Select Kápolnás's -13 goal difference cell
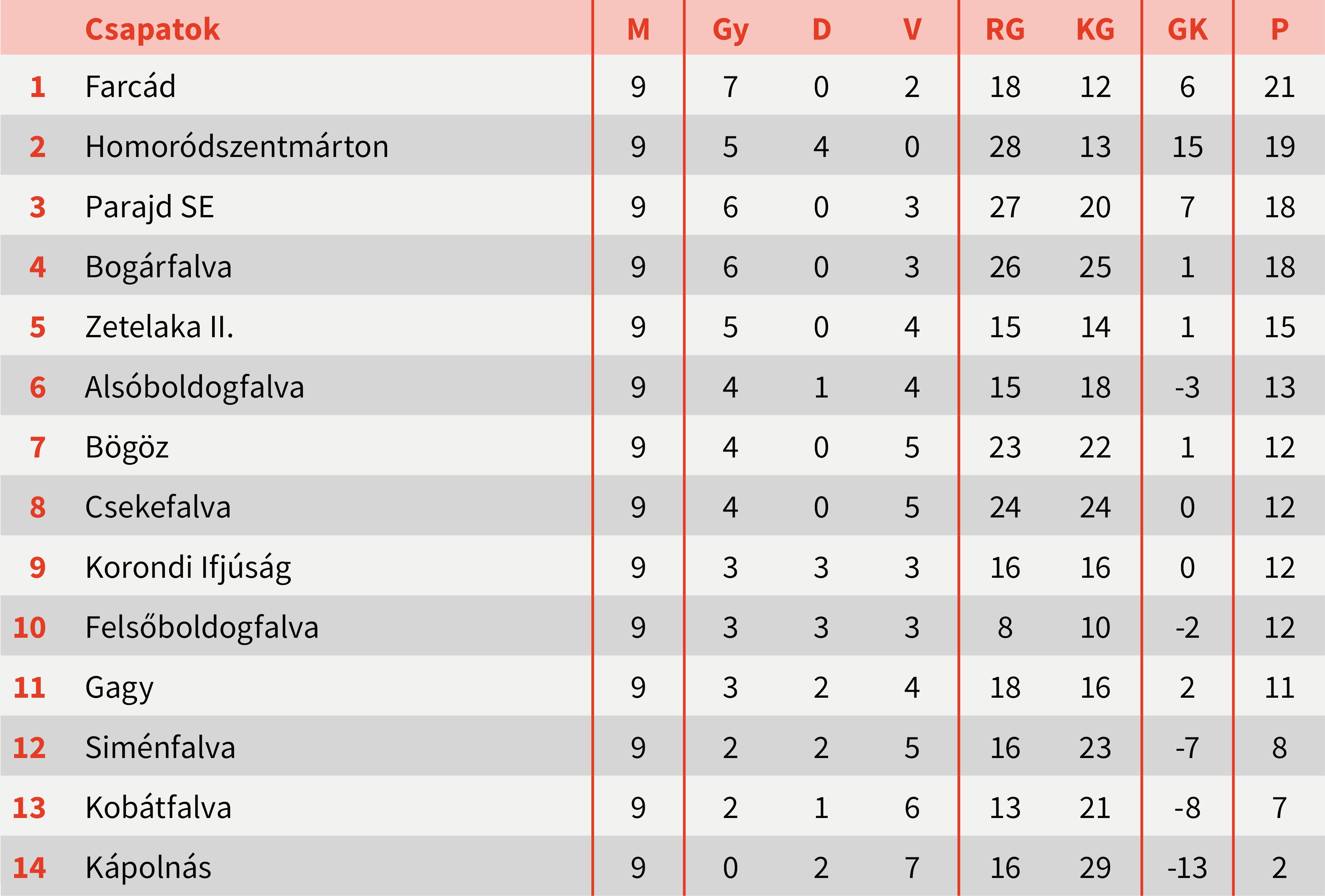The height and width of the screenshot is (896, 1325). pyautogui.click(x=1187, y=867)
